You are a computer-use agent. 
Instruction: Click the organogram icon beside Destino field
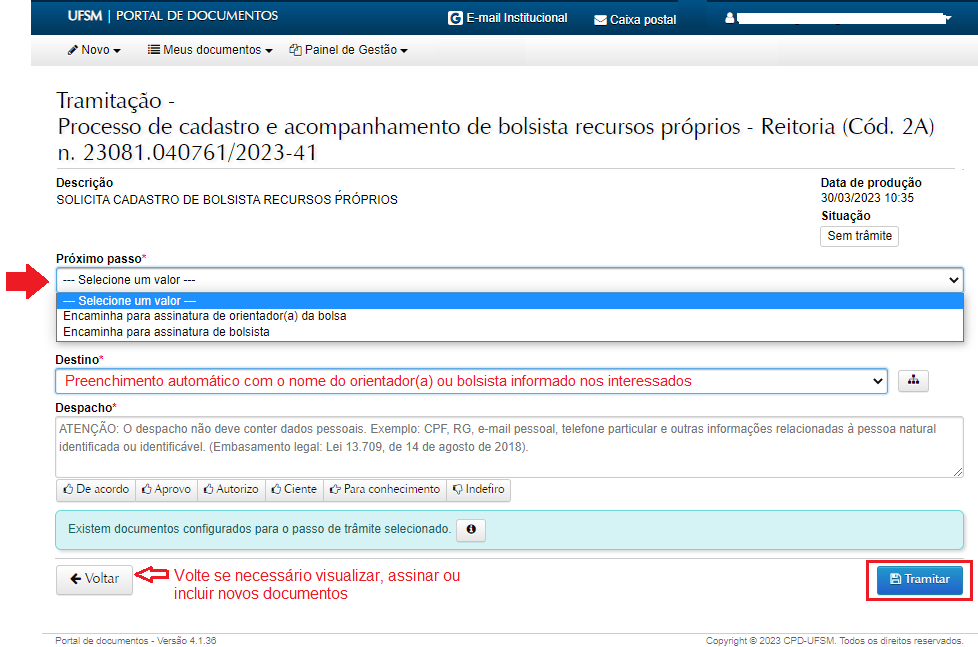914,380
